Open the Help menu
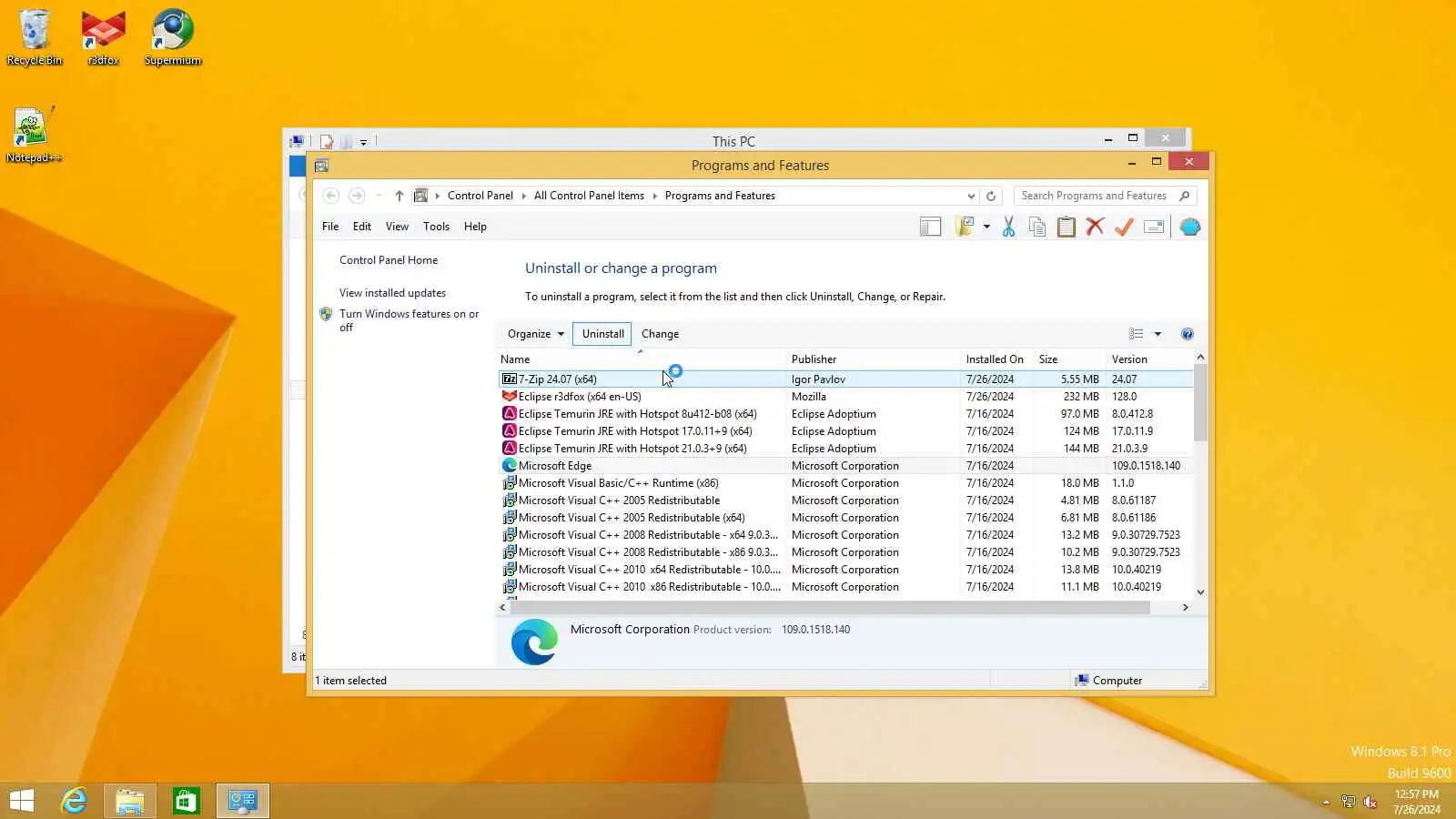 coord(475,227)
